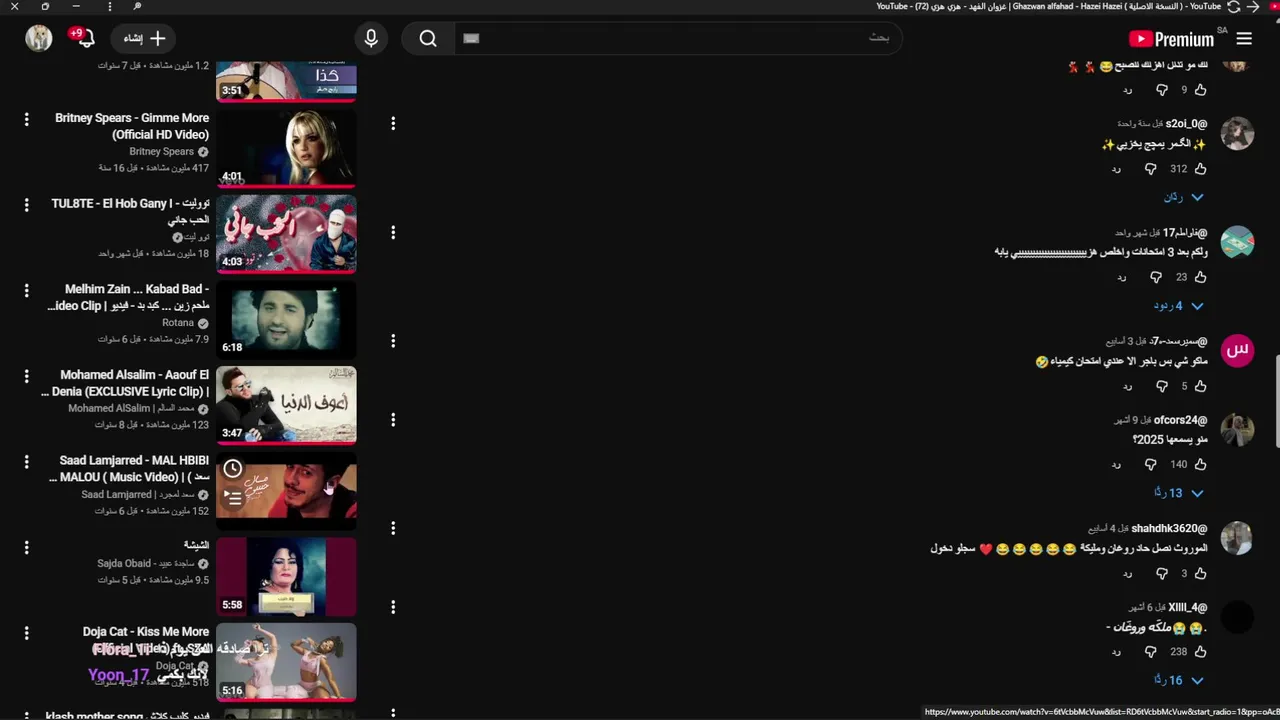Open action menu for ofcors24 comment
This screenshot has width=1280, height=720.
(393, 419)
